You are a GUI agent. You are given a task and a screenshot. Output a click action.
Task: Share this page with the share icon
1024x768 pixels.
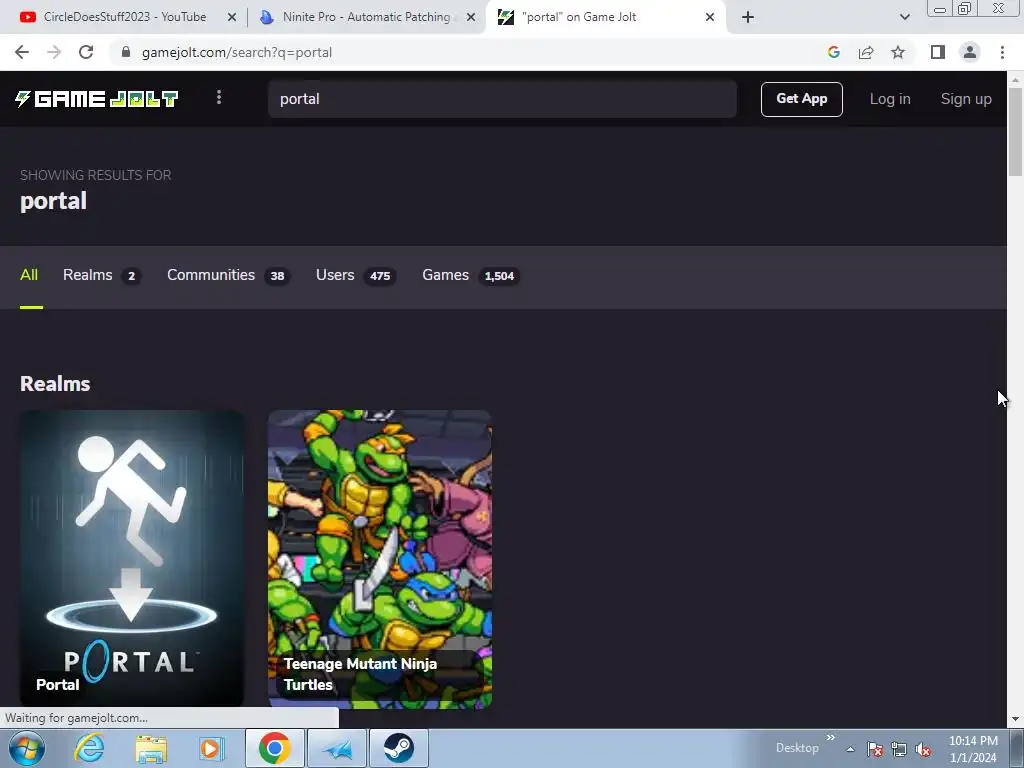[x=866, y=52]
